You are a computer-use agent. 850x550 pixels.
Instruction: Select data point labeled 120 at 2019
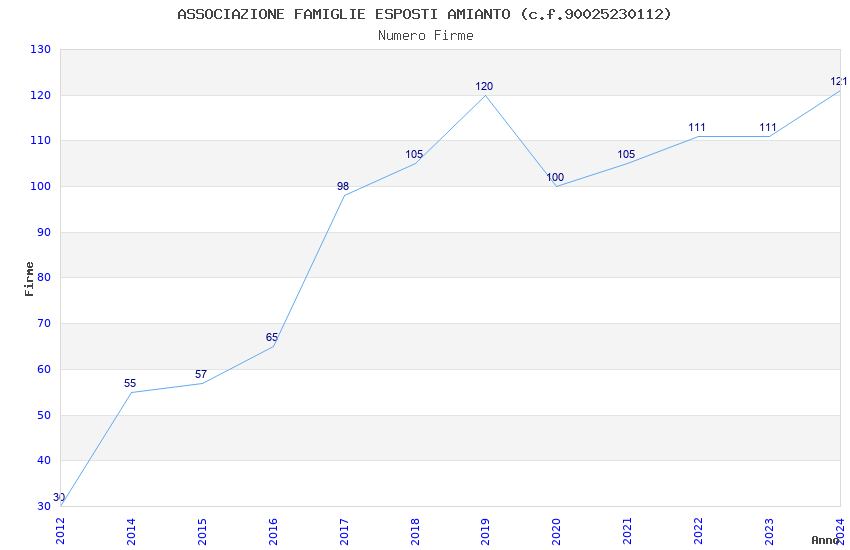(x=484, y=86)
